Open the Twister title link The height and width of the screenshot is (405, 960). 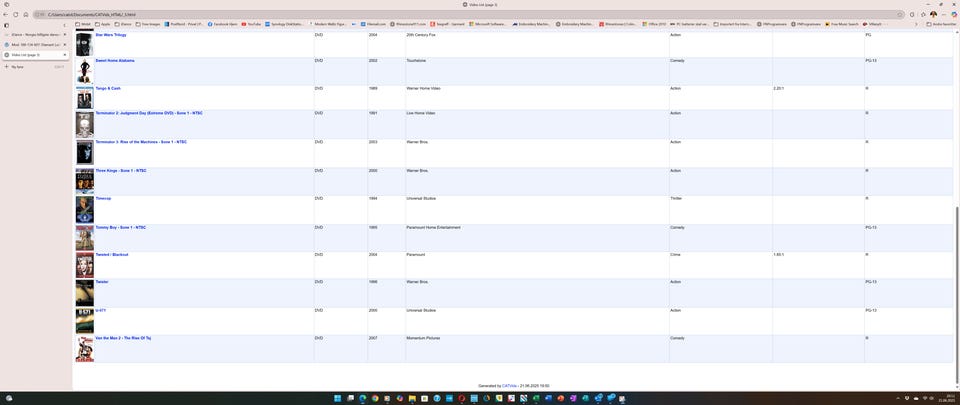[x=102, y=281]
